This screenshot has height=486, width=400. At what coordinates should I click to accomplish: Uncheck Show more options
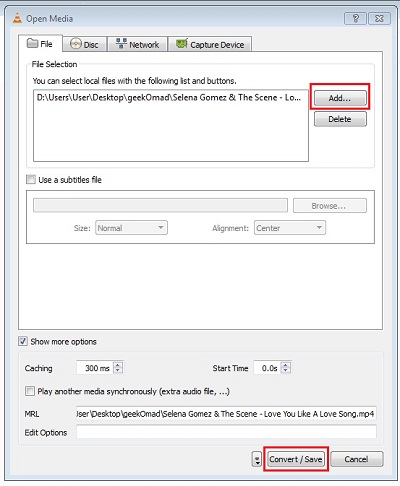click(x=23, y=341)
